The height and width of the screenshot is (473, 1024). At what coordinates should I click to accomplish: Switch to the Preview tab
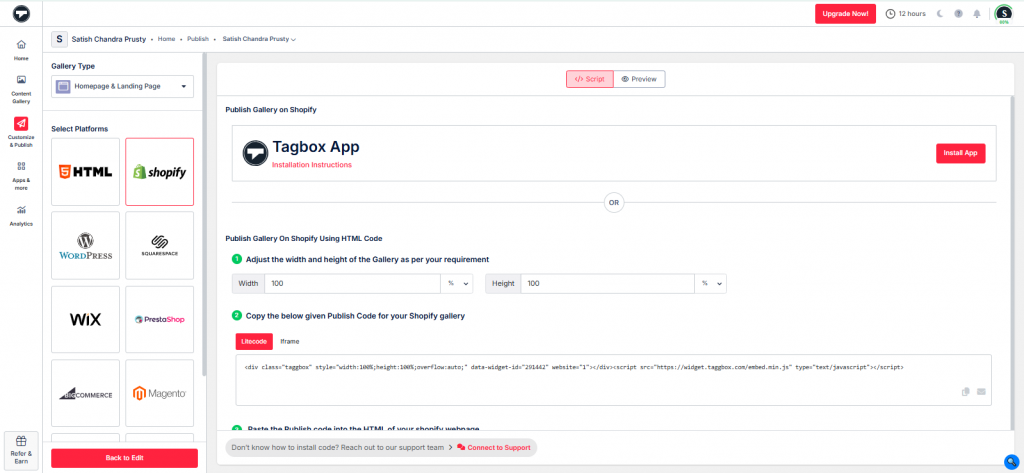pos(639,79)
